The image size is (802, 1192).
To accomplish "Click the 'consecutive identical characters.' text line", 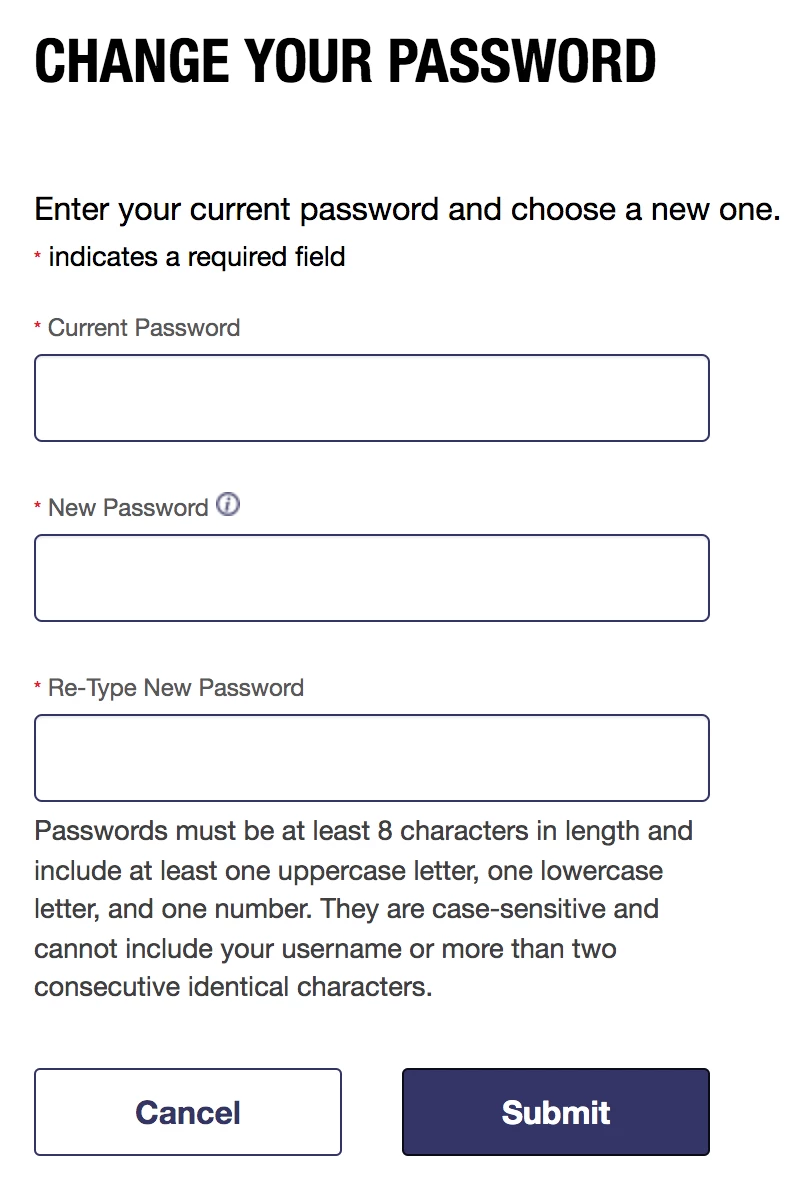I will pyautogui.click(x=233, y=987).
